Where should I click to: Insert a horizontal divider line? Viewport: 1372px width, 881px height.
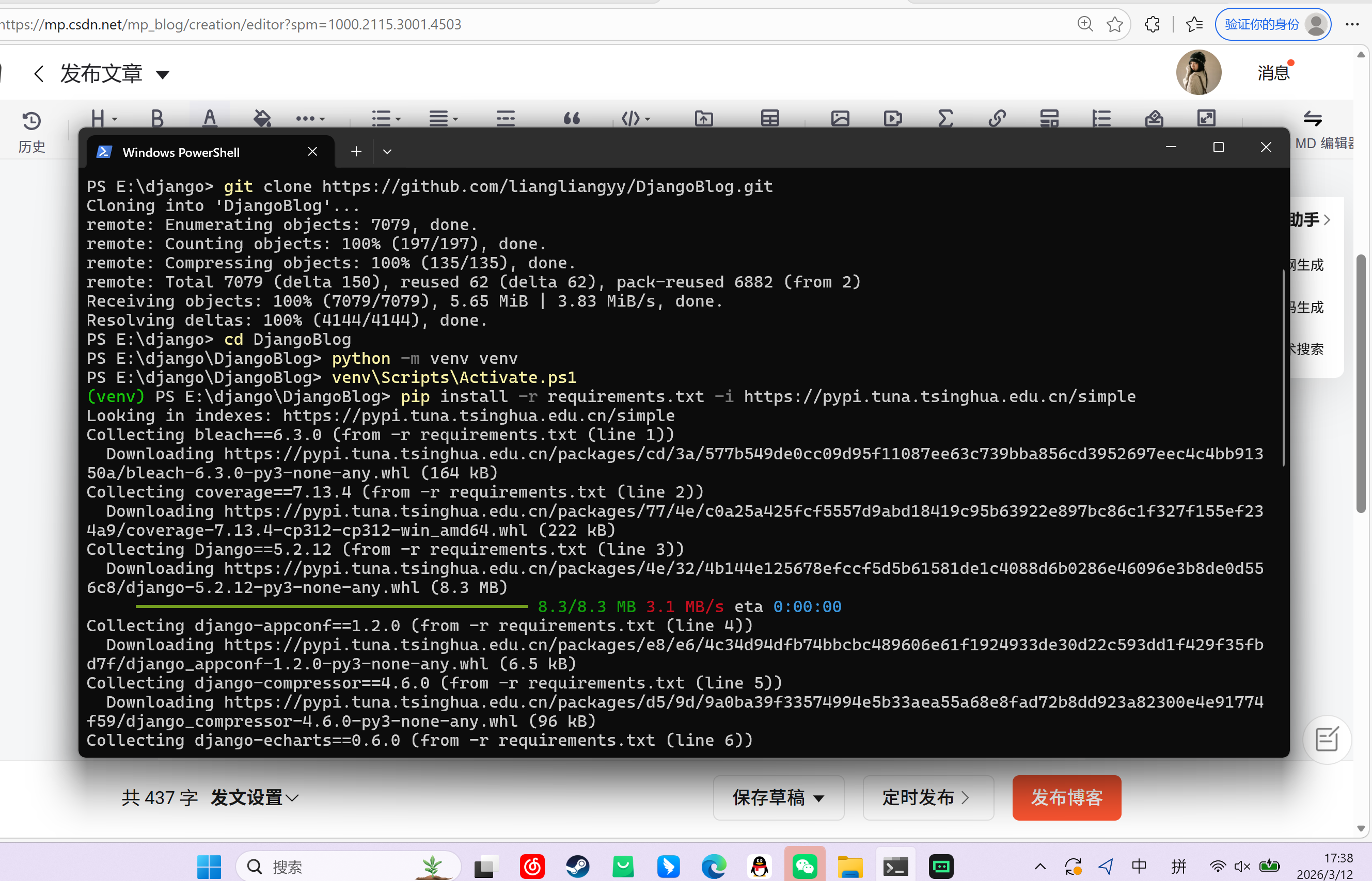[x=506, y=118]
